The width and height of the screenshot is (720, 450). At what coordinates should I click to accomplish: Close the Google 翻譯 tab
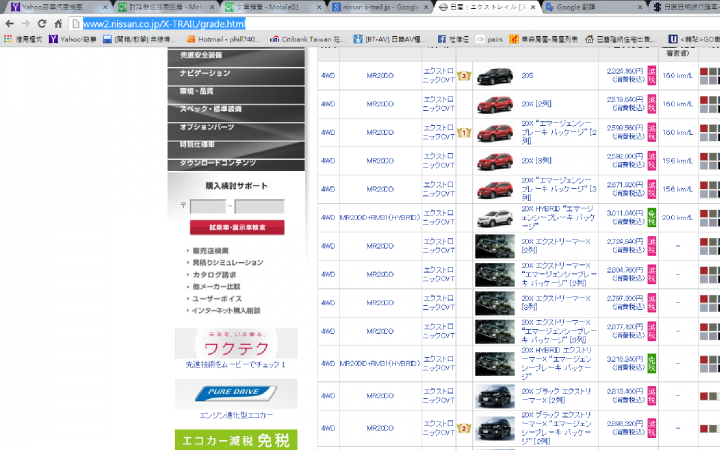[x=640, y=7]
